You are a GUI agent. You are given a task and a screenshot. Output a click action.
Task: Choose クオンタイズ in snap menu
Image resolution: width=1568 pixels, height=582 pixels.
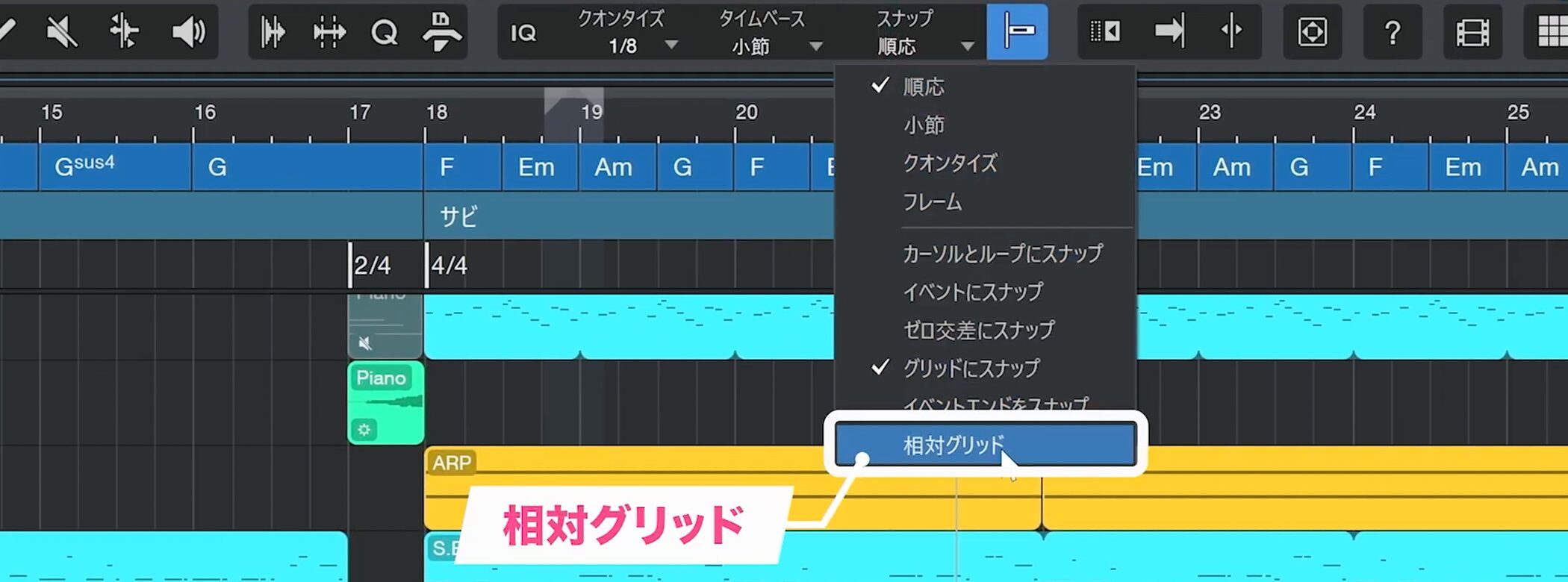tap(950, 163)
